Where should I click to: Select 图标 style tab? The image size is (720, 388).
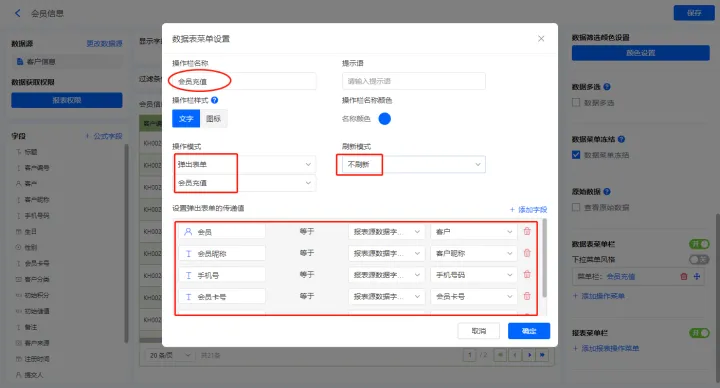click(x=214, y=118)
